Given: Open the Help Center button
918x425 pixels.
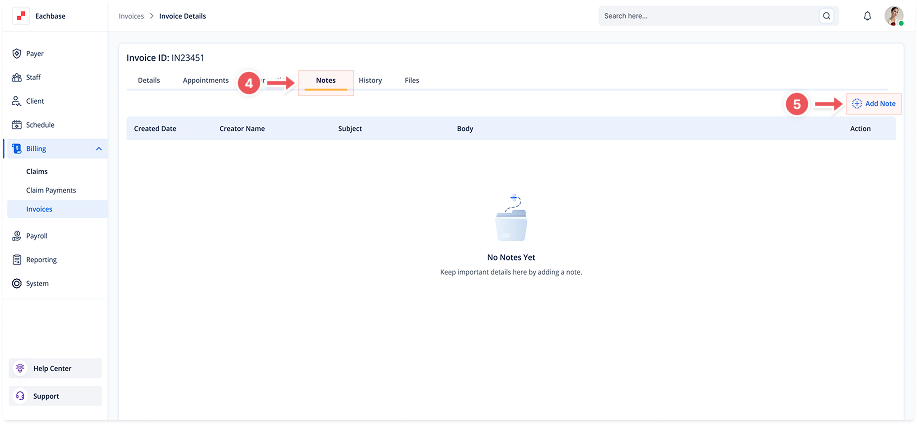Looking at the screenshot, I should [x=56, y=368].
